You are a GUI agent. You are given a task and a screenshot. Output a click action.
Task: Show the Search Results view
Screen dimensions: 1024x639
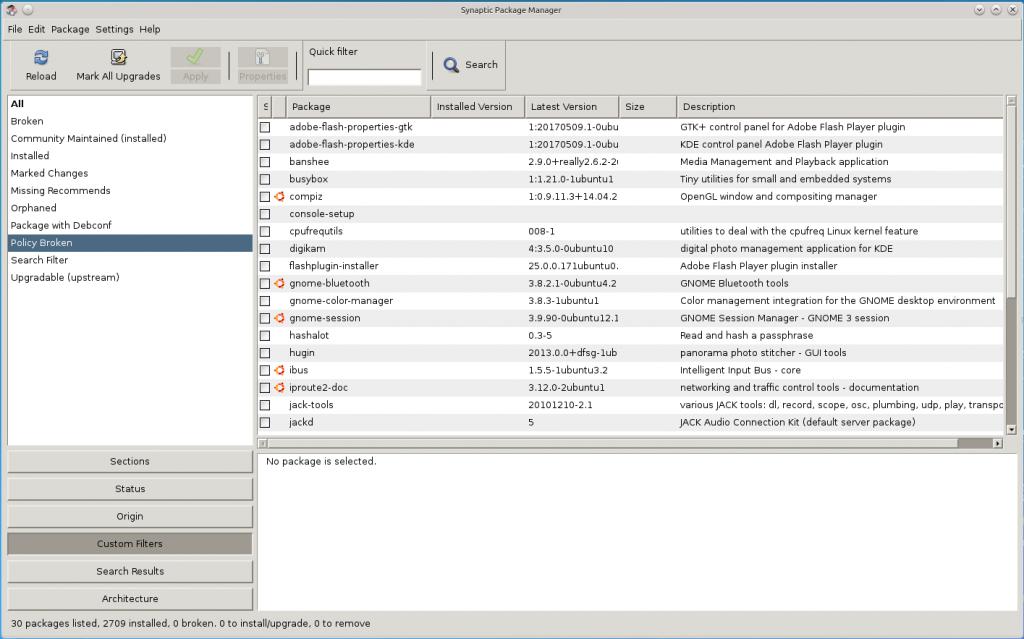coord(130,571)
